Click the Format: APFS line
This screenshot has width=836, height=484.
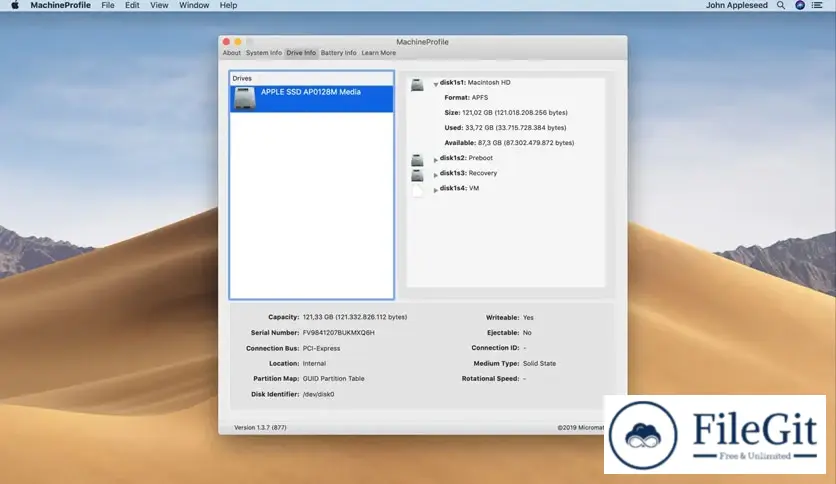[x=466, y=98]
